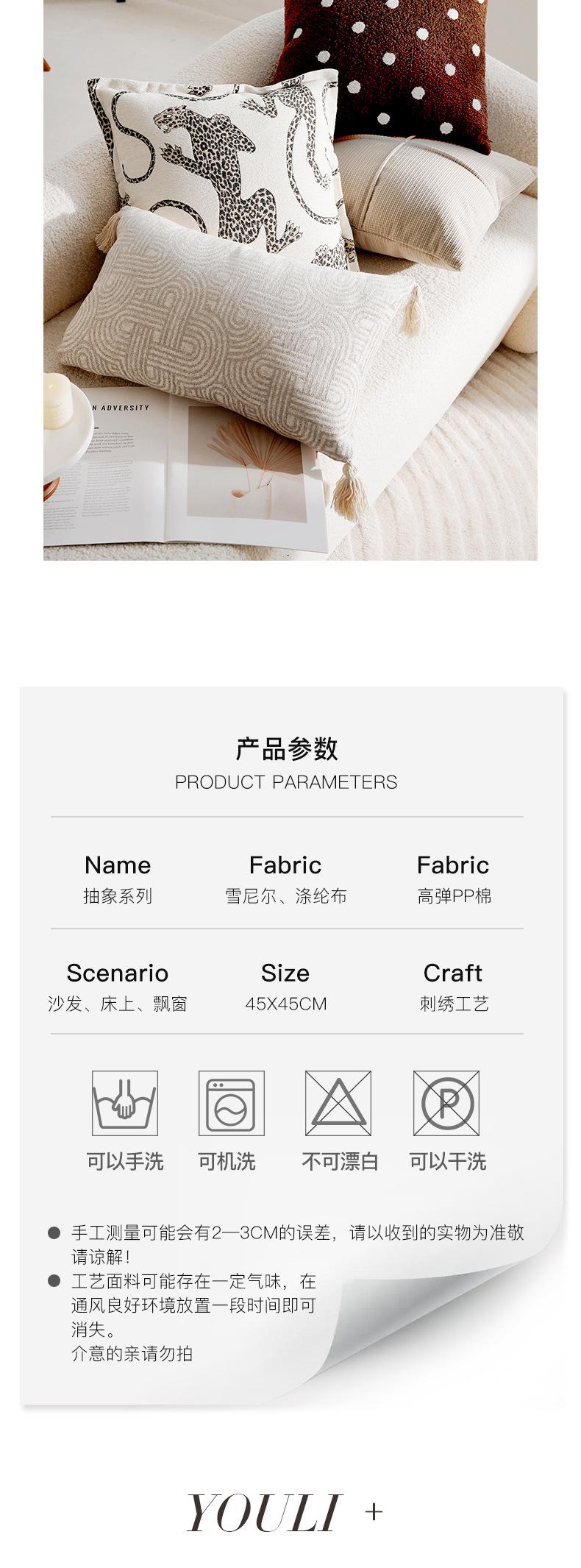This screenshot has width=581, height=1568.
Task: Select the 可以手洗 label
Action: pyautogui.click(x=124, y=1162)
